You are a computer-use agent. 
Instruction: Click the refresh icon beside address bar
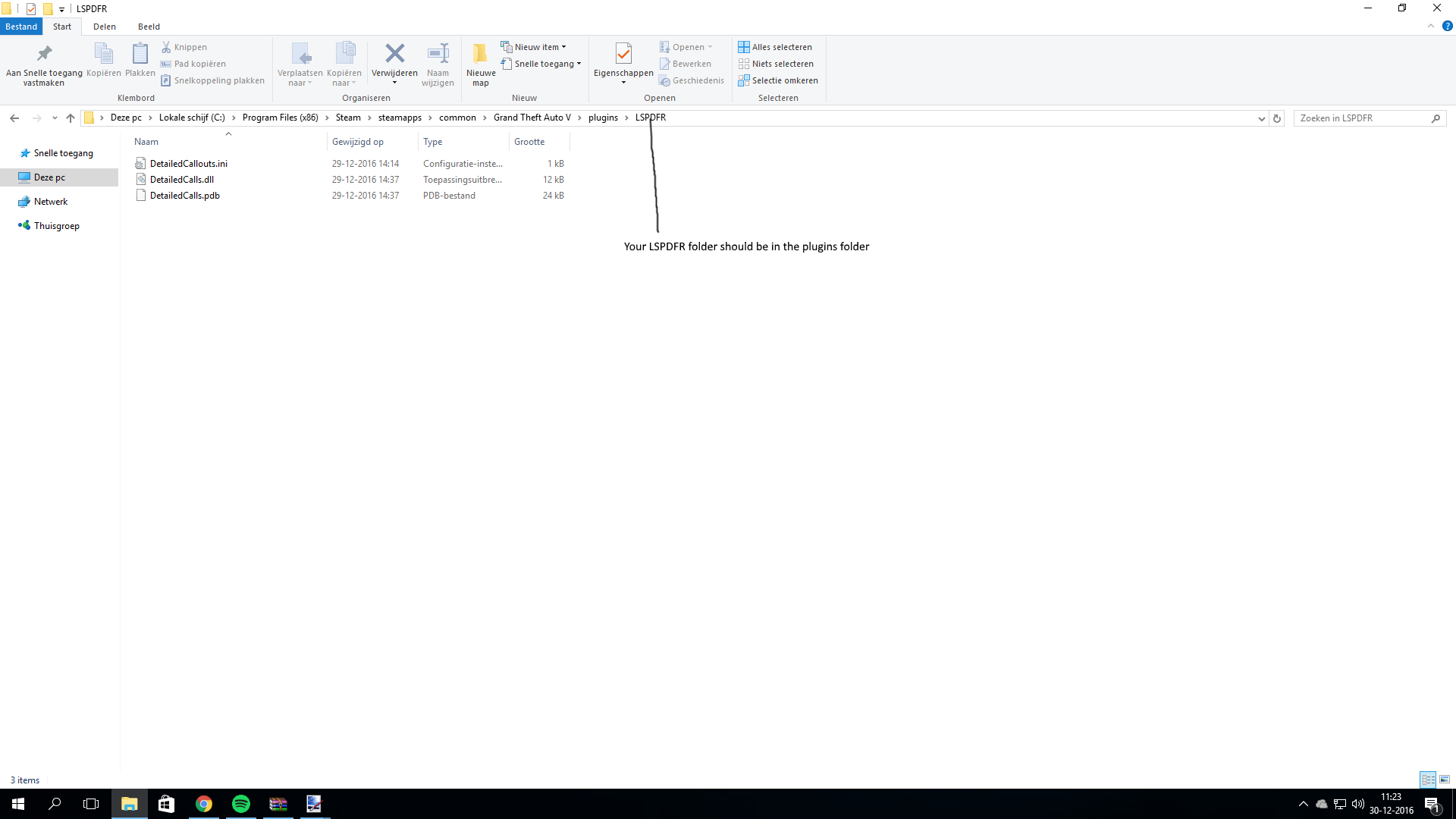1277,118
